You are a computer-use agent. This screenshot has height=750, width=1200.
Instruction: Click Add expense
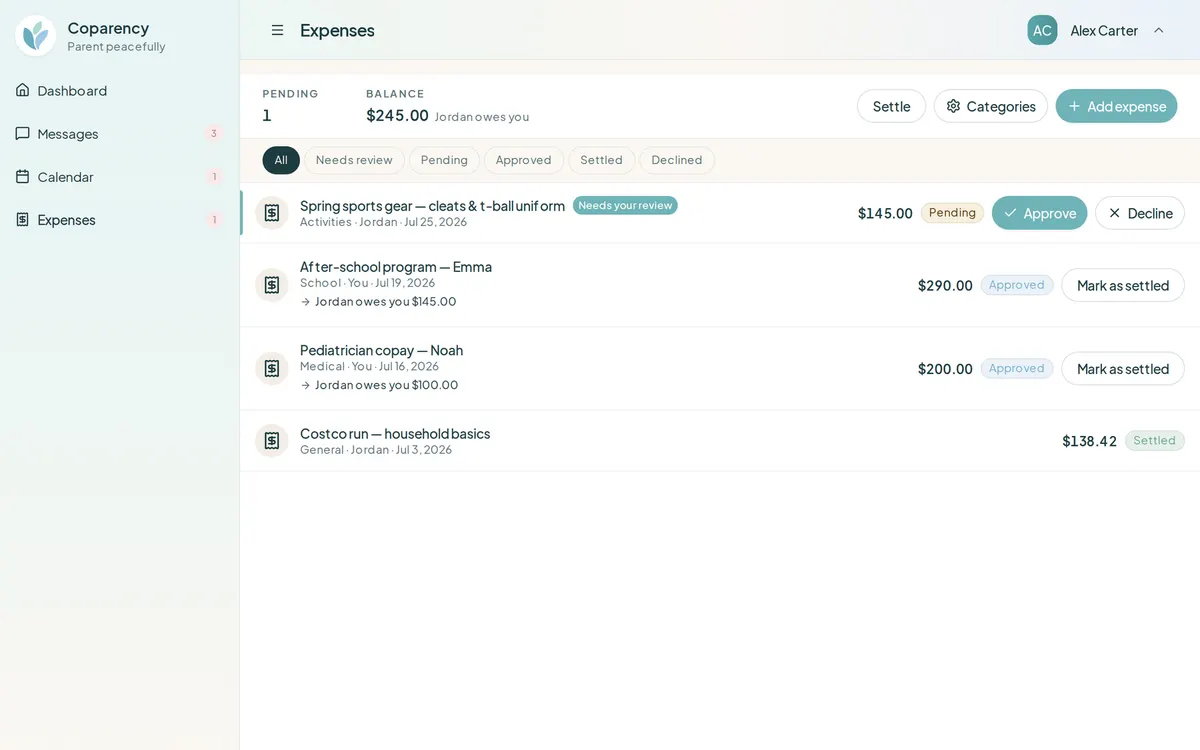pos(1116,106)
